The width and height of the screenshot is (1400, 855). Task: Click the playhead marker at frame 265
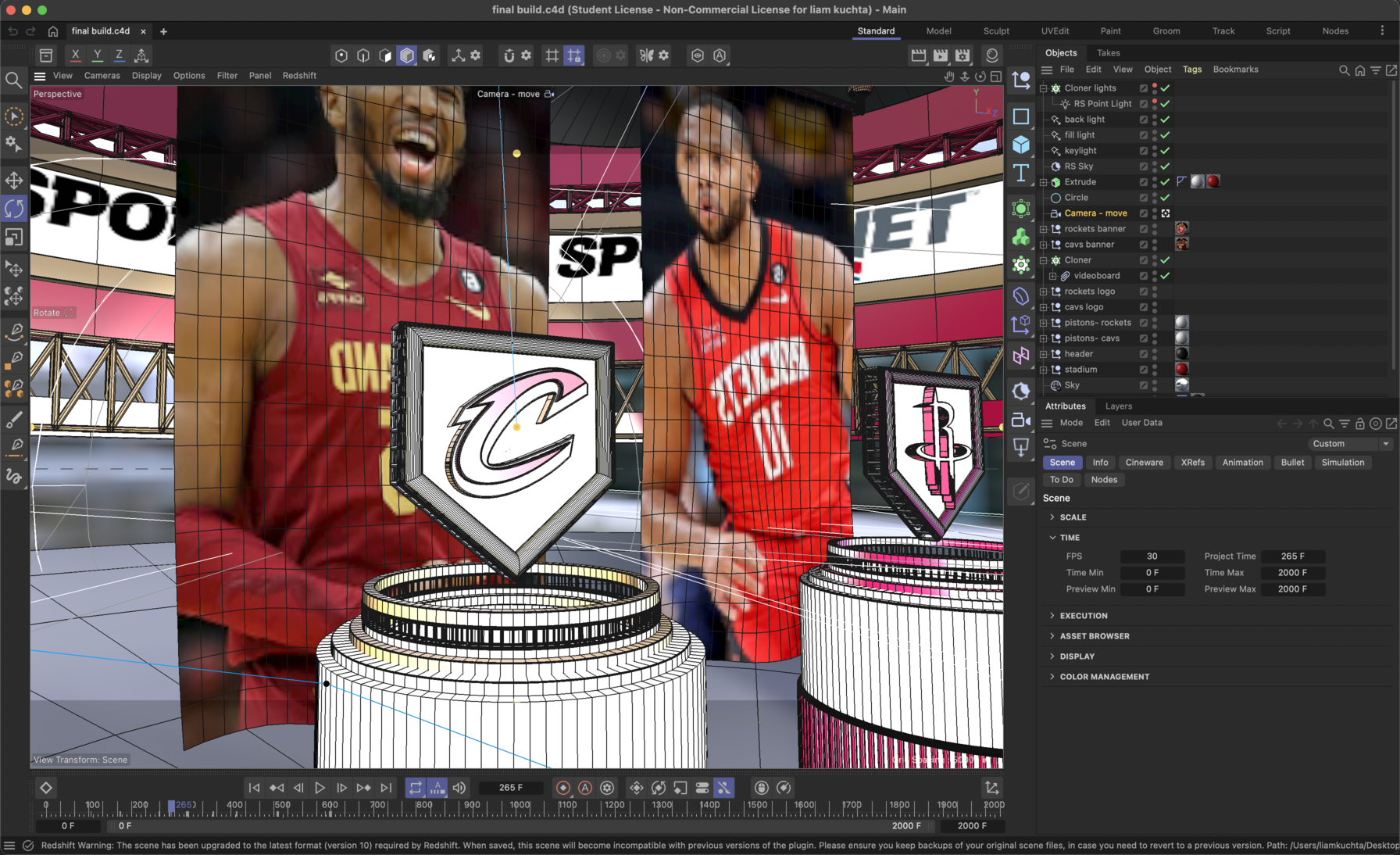click(x=172, y=806)
